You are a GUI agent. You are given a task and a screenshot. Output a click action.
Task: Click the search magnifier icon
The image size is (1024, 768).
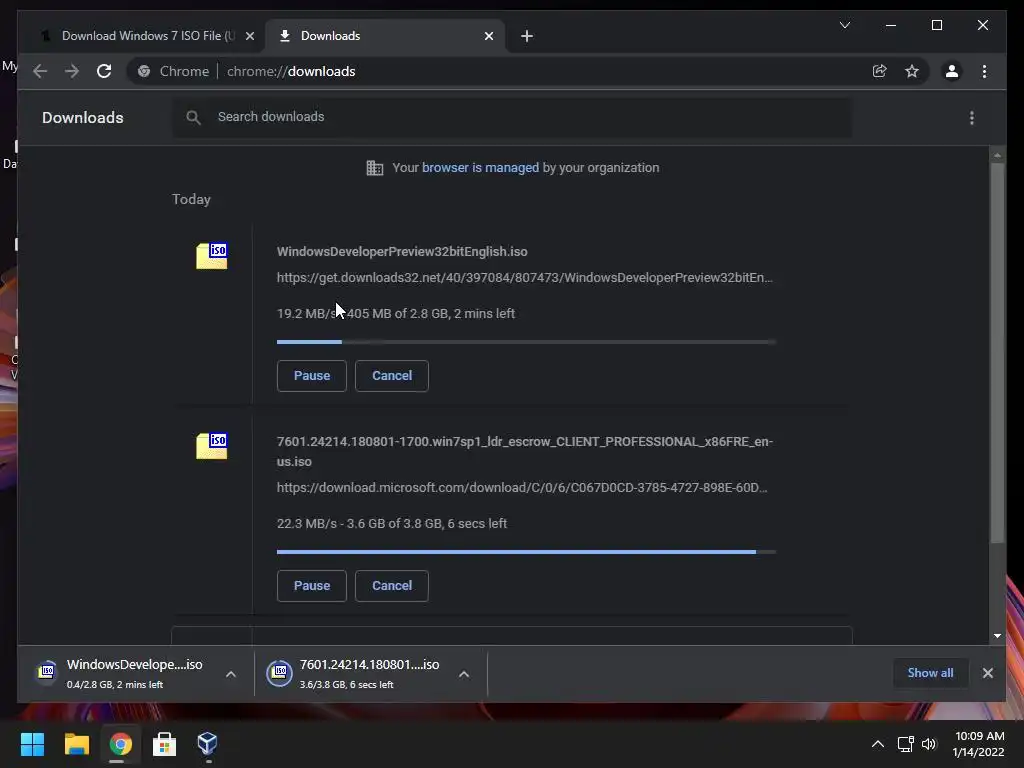pyautogui.click(x=193, y=118)
